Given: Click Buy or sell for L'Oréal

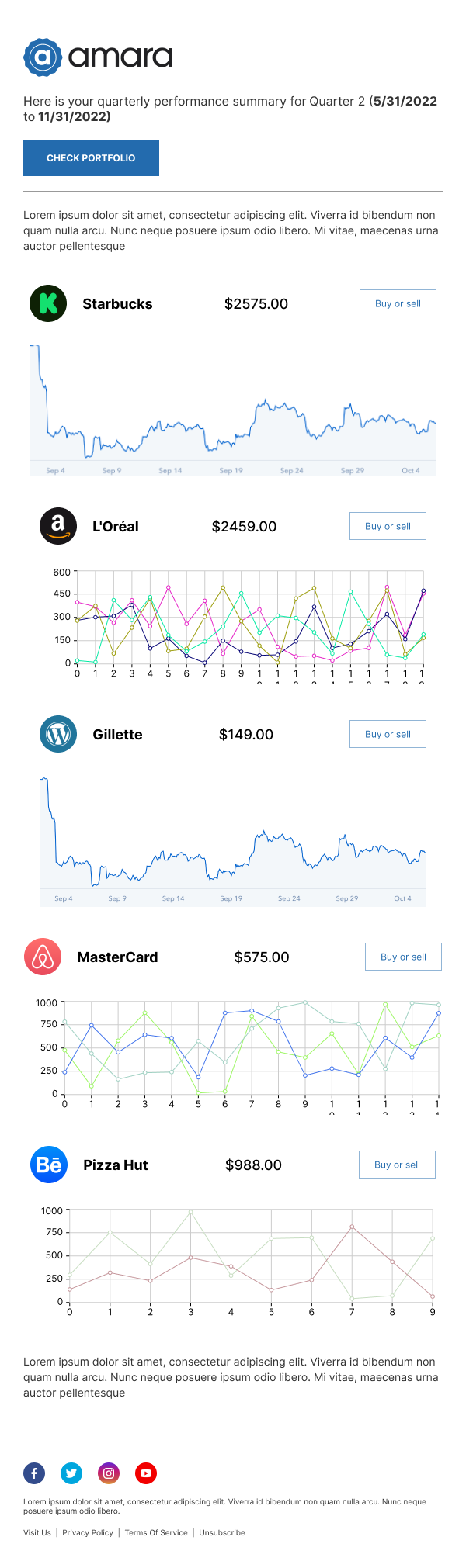Looking at the screenshot, I should click(x=388, y=526).
